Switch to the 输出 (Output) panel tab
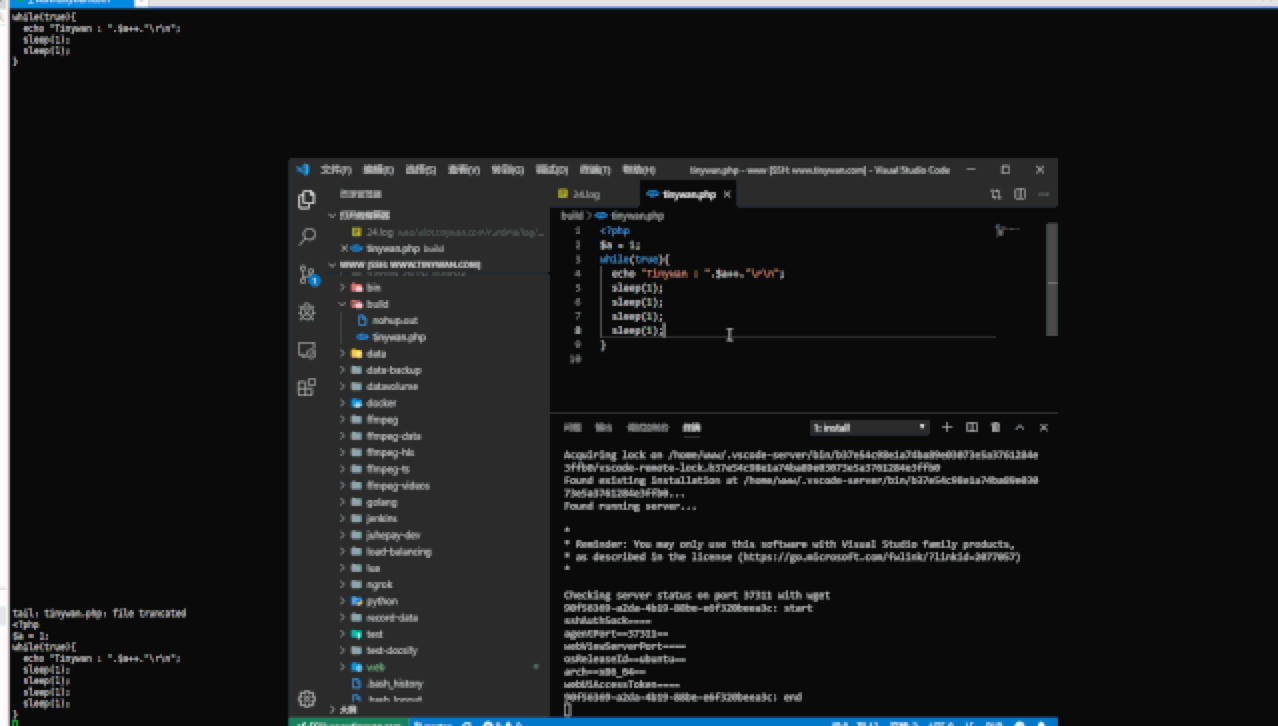Viewport: 1278px width, 726px height. pyautogui.click(x=603, y=428)
